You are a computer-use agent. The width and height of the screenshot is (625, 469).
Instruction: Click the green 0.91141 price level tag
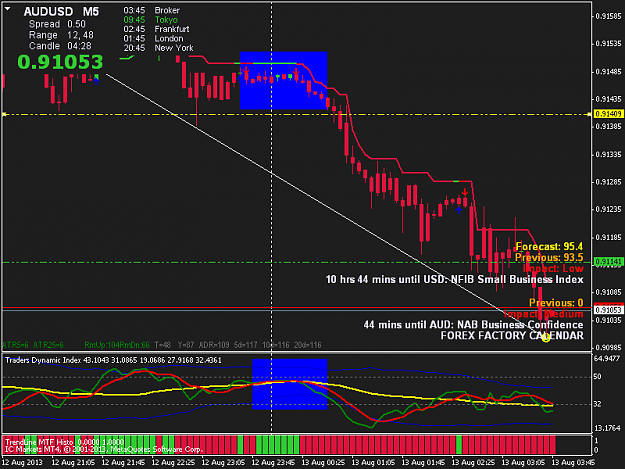[608, 262]
